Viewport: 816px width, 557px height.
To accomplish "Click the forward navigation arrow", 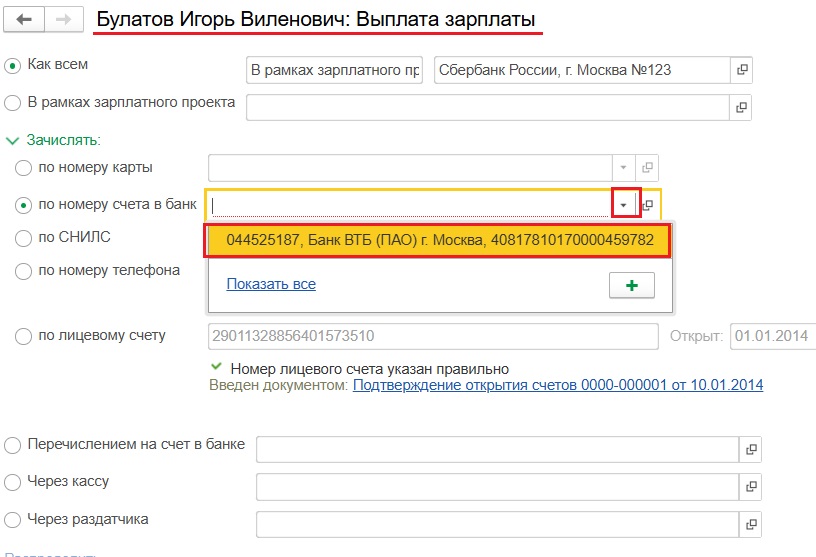I will tap(62, 20).
